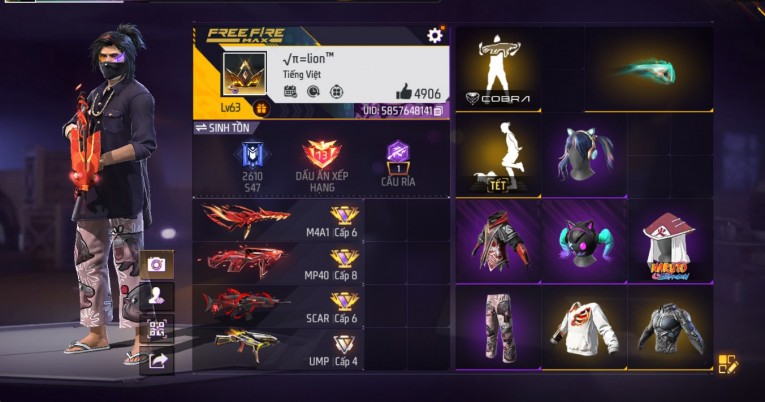Copy the UID using the copy icon

[439, 111]
